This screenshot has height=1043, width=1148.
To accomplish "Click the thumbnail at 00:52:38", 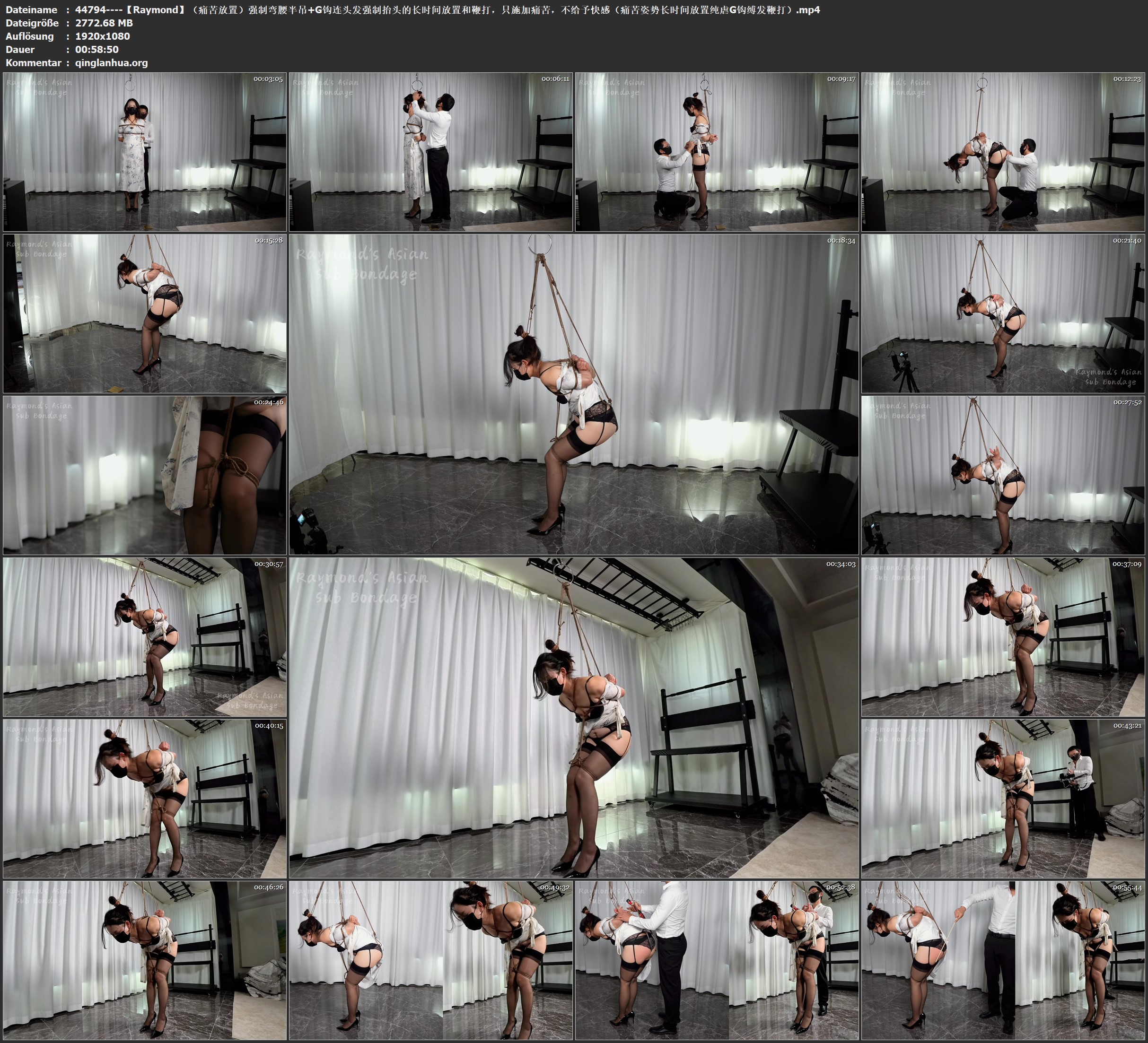I will [716, 960].
